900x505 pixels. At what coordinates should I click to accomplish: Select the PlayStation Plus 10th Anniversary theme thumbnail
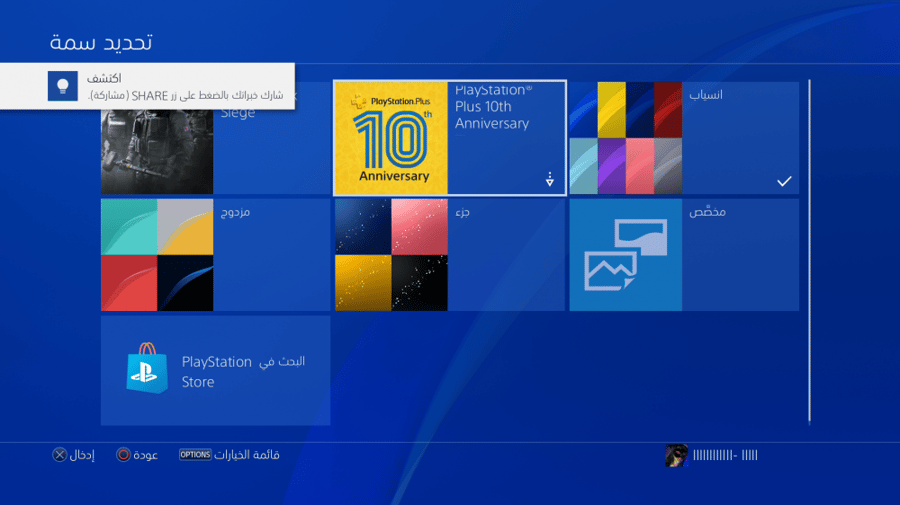[x=391, y=138]
